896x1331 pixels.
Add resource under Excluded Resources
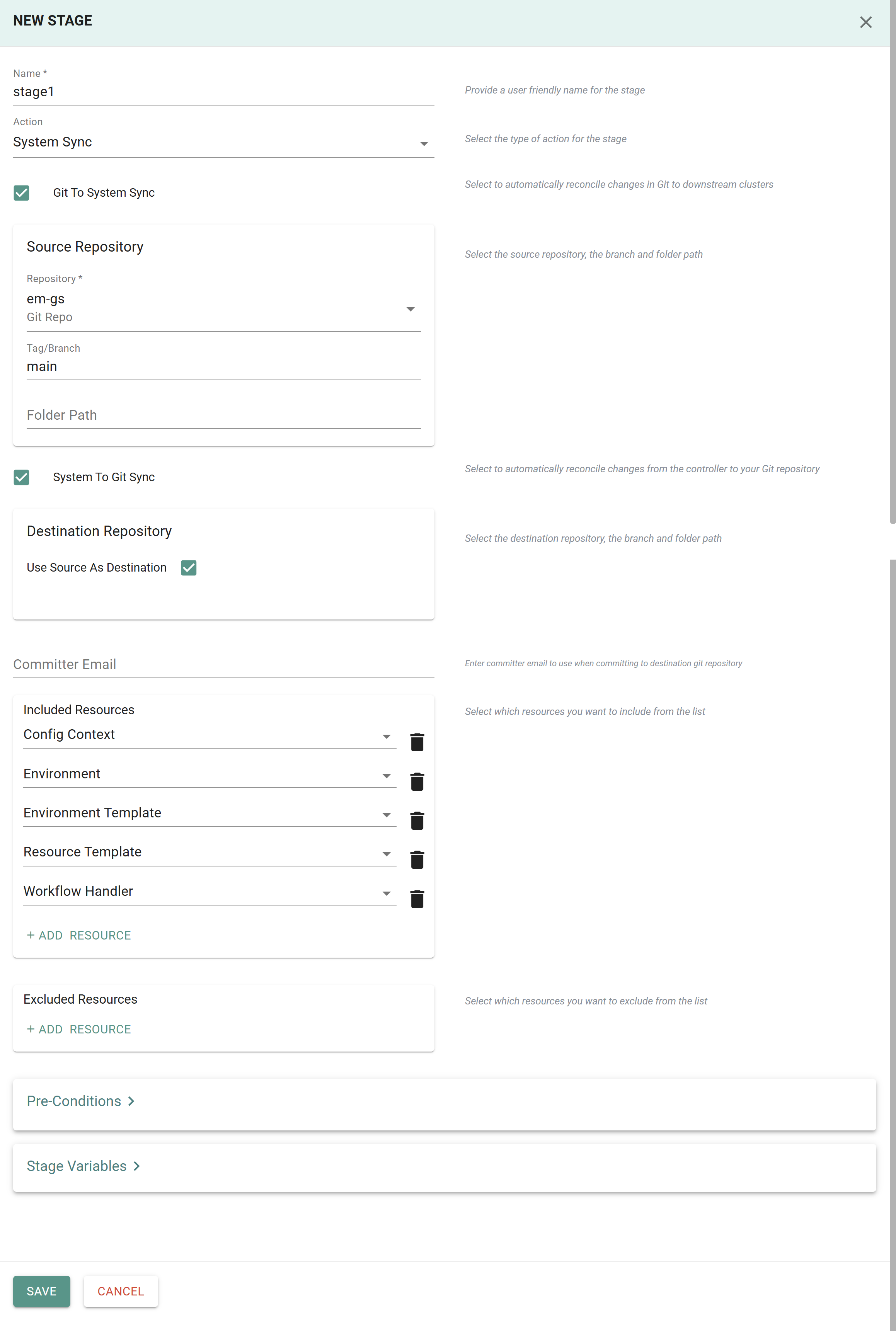(x=79, y=1030)
